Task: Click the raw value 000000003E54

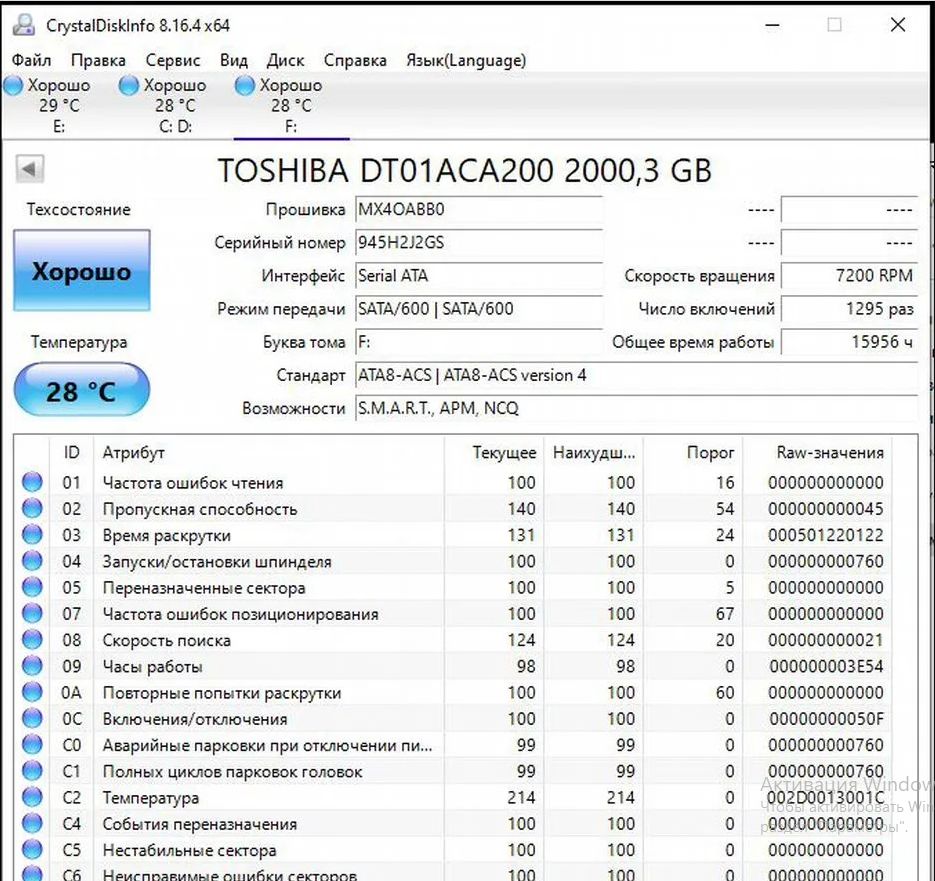Action: pyautogui.click(x=826, y=666)
